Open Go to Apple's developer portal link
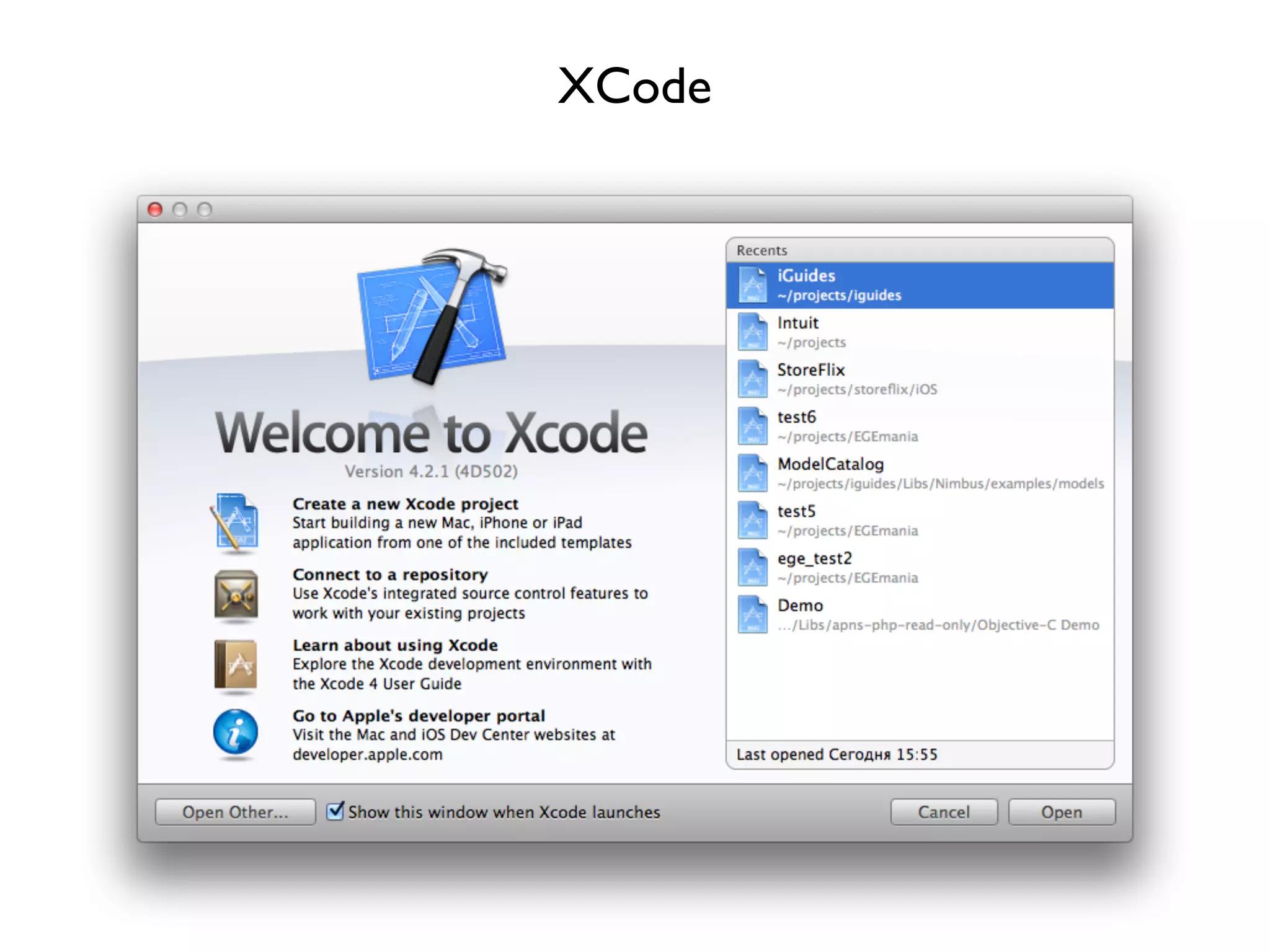 pyautogui.click(x=419, y=716)
